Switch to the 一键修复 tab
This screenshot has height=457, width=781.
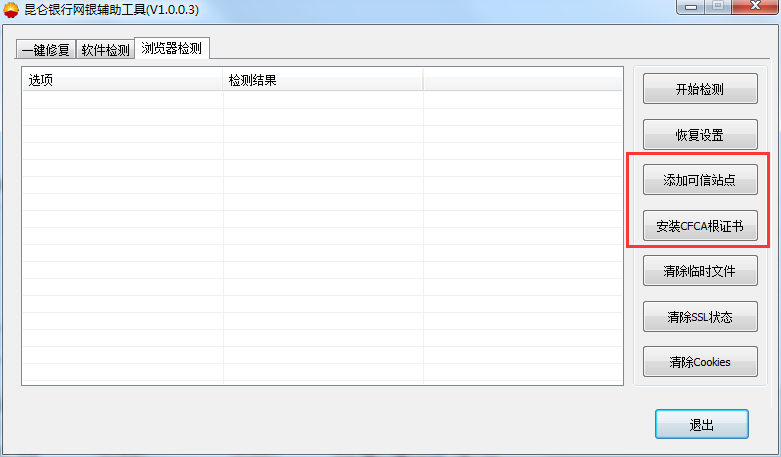point(46,50)
